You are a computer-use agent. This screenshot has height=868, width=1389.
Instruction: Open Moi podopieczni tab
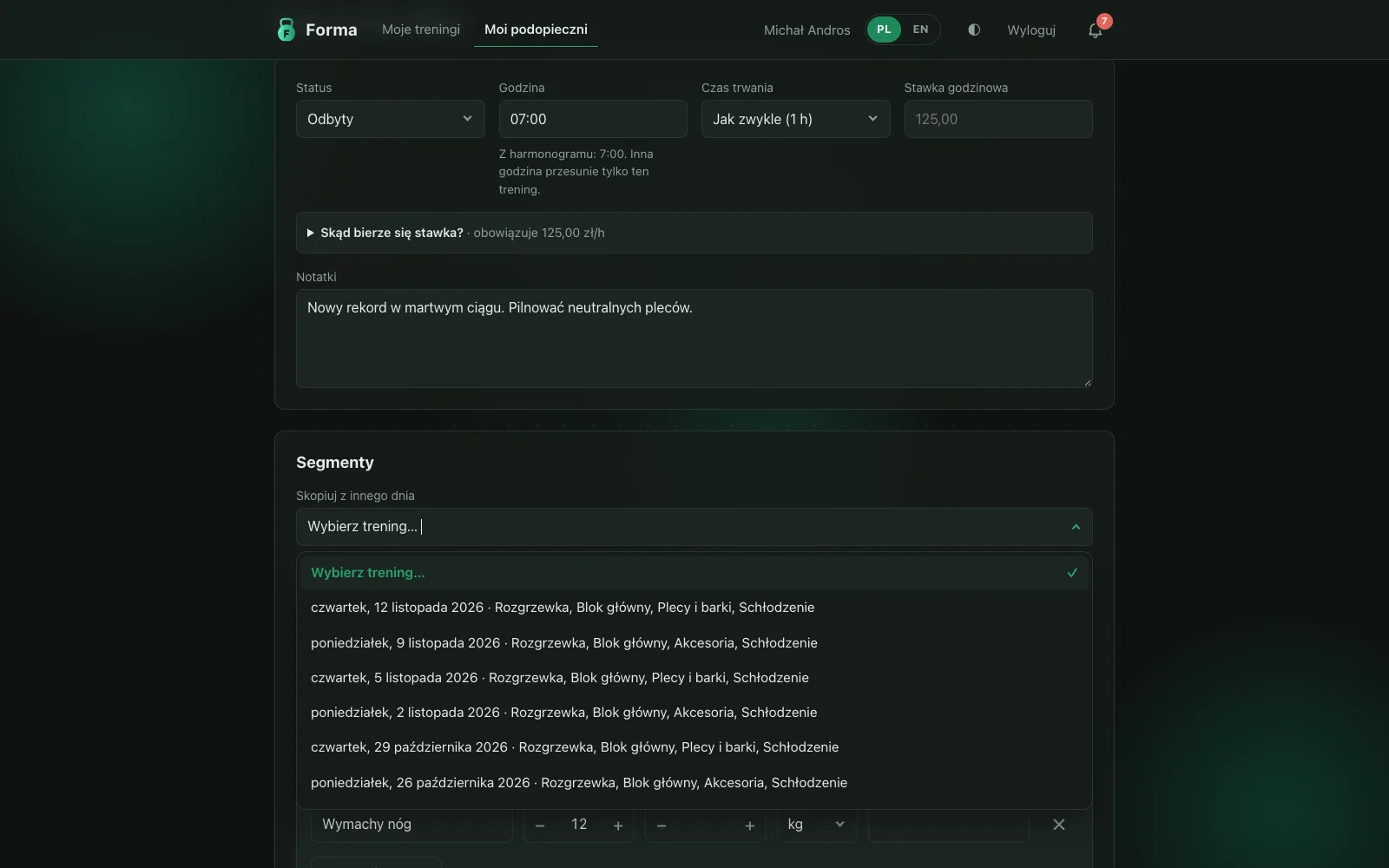click(x=536, y=30)
